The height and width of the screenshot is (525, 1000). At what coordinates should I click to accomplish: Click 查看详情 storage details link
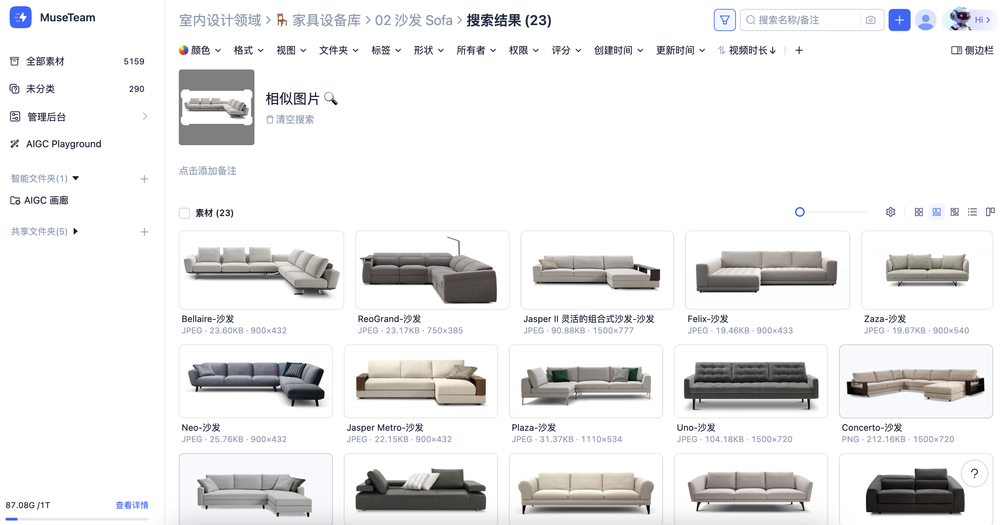132,505
